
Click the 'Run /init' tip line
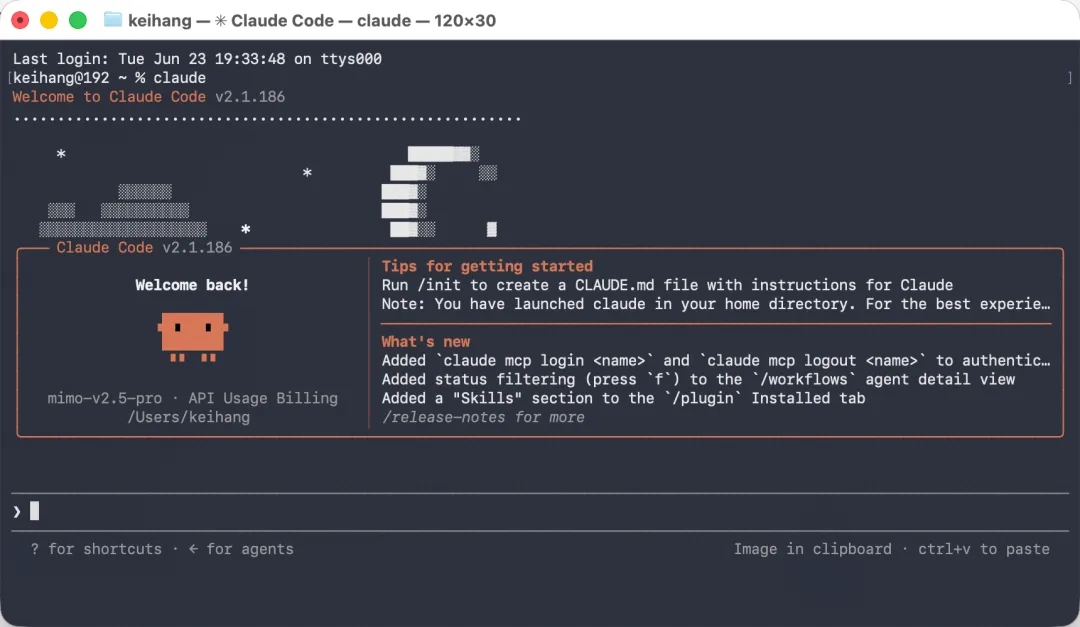click(x=667, y=285)
